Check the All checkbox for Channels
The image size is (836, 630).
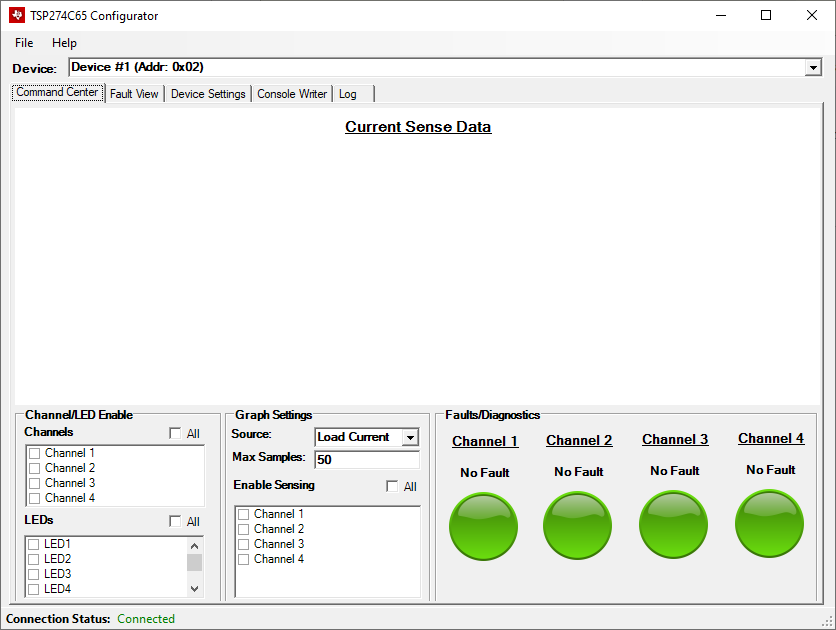pyautogui.click(x=176, y=434)
